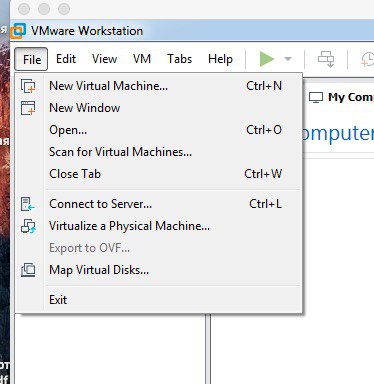Screen dimensions: 374x384
Task: Choose Virtualize a Physical Machine...
Action: [159, 226]
